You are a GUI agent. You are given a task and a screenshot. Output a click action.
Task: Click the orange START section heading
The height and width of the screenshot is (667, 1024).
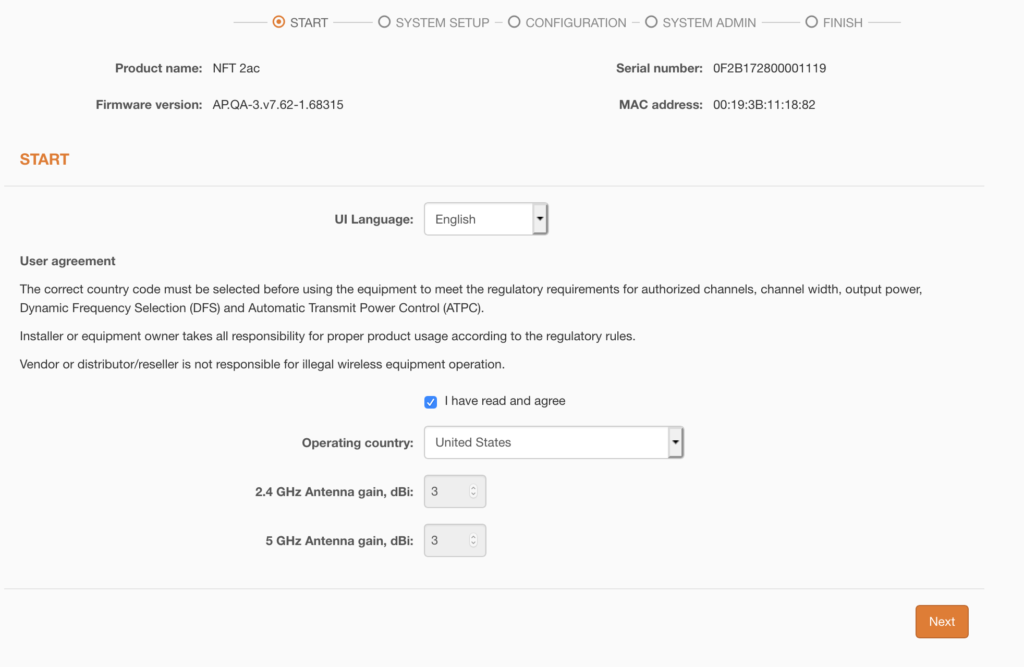click(44, 158)
